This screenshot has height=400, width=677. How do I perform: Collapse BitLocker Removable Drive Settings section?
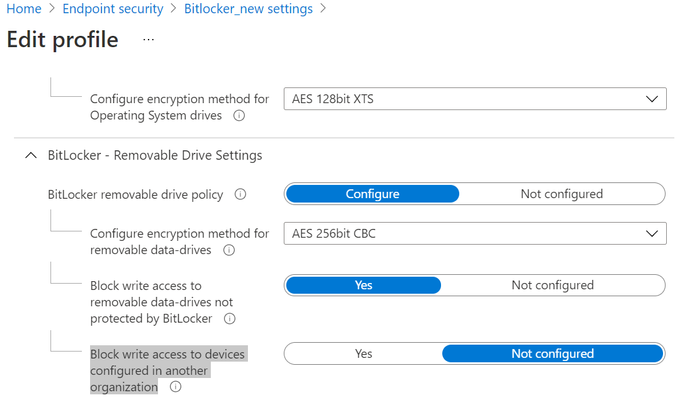[x=31, y=155]
